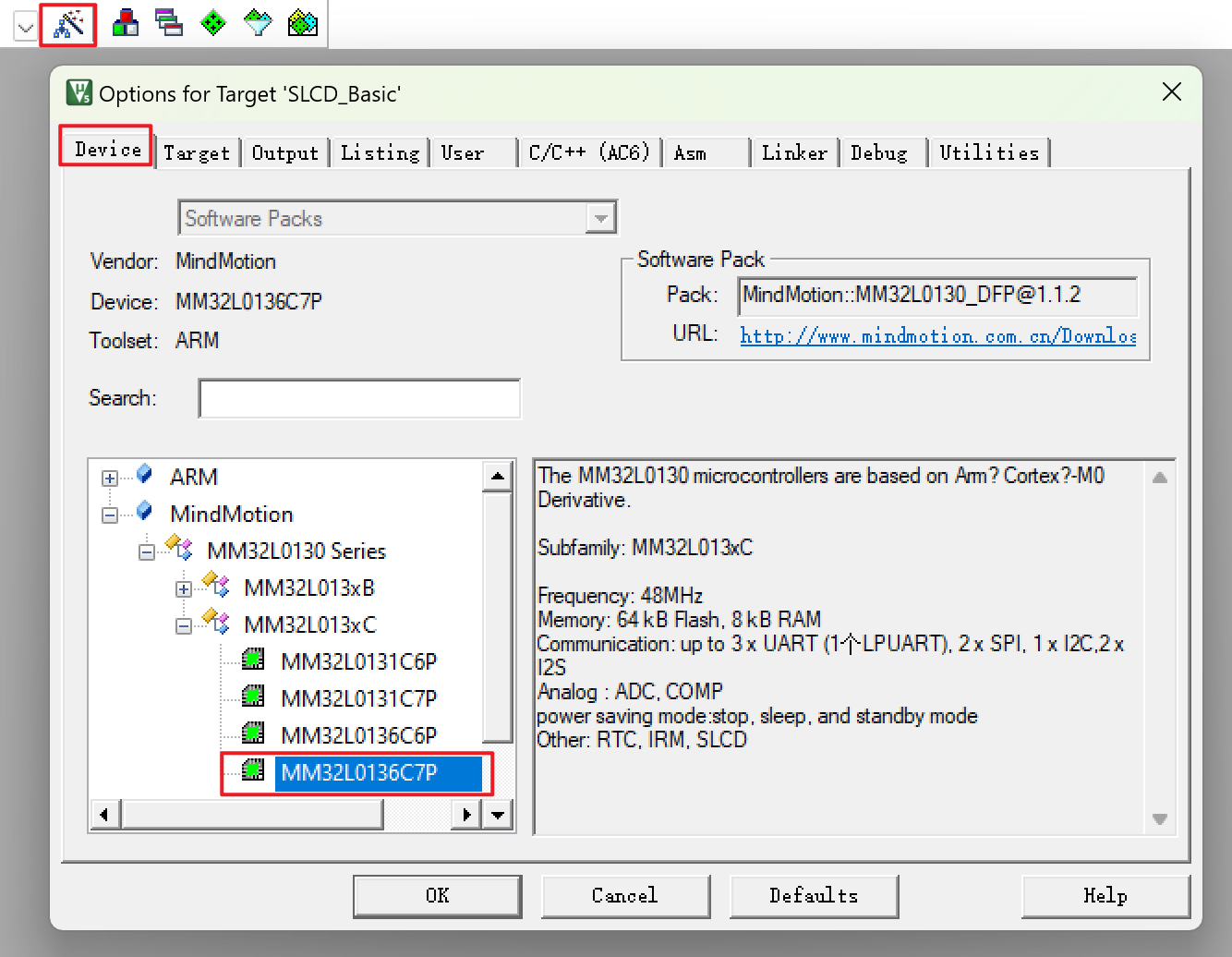Expand the ARM vendor tree node
1232x957 pixels.
pyautogui.click(x=110, y=478)
